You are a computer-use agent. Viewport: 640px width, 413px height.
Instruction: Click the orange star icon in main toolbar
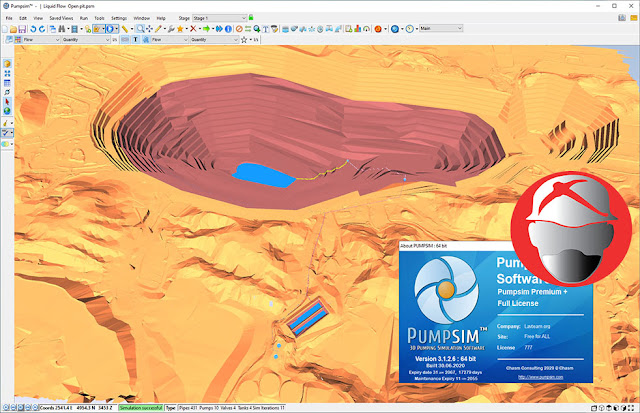click(x=180, y=29)
